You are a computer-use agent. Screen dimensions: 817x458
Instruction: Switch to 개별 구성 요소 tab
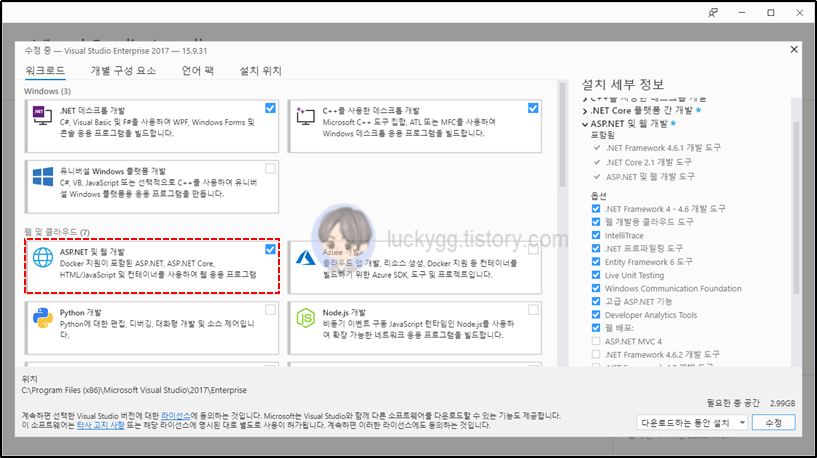click(x=123, y=70)
